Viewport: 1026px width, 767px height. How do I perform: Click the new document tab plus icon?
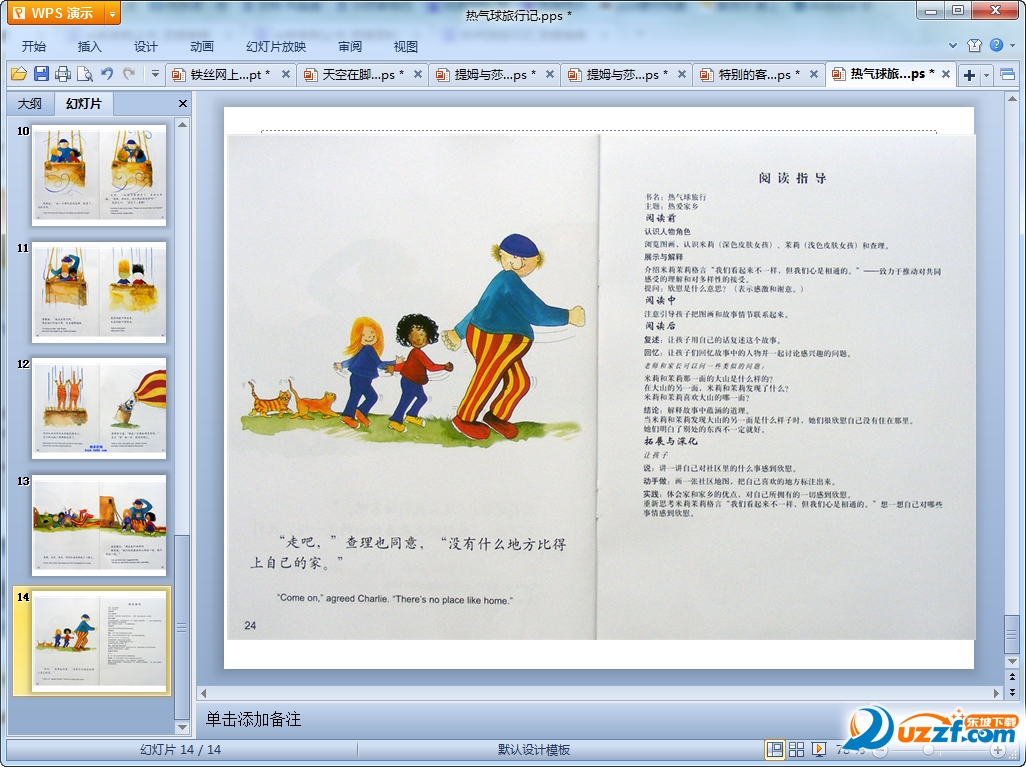coord(970,75)
